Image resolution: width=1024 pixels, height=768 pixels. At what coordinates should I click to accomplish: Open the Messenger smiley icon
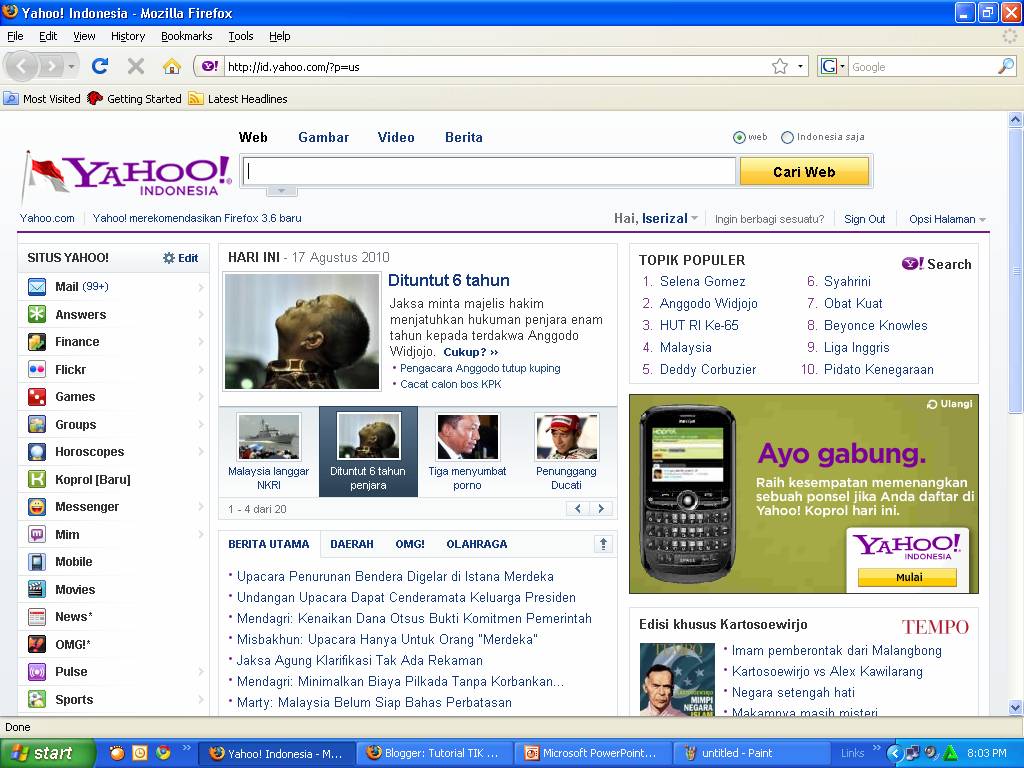coord(37,507)
